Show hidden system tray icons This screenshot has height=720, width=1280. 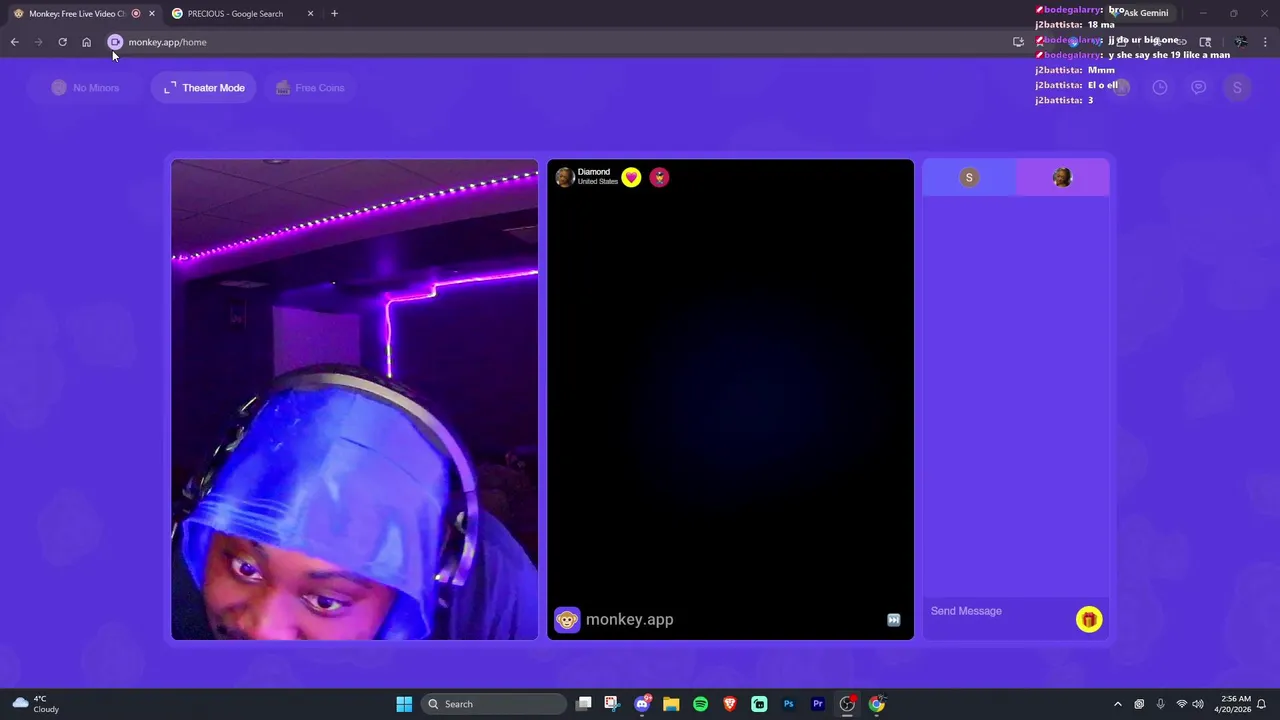(1118, 704)
